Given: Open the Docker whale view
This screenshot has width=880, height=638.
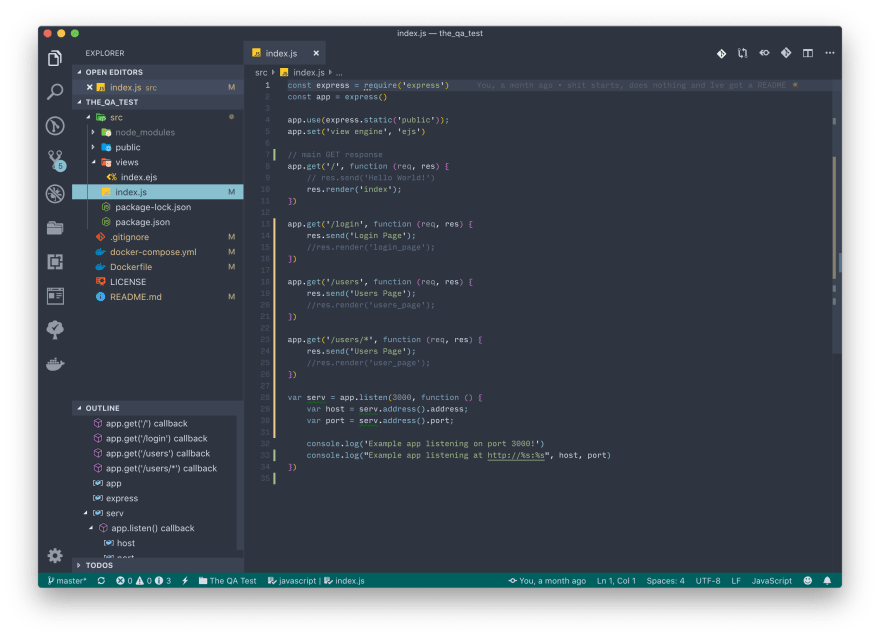Looking at the screenshot, I should (54, 364).
